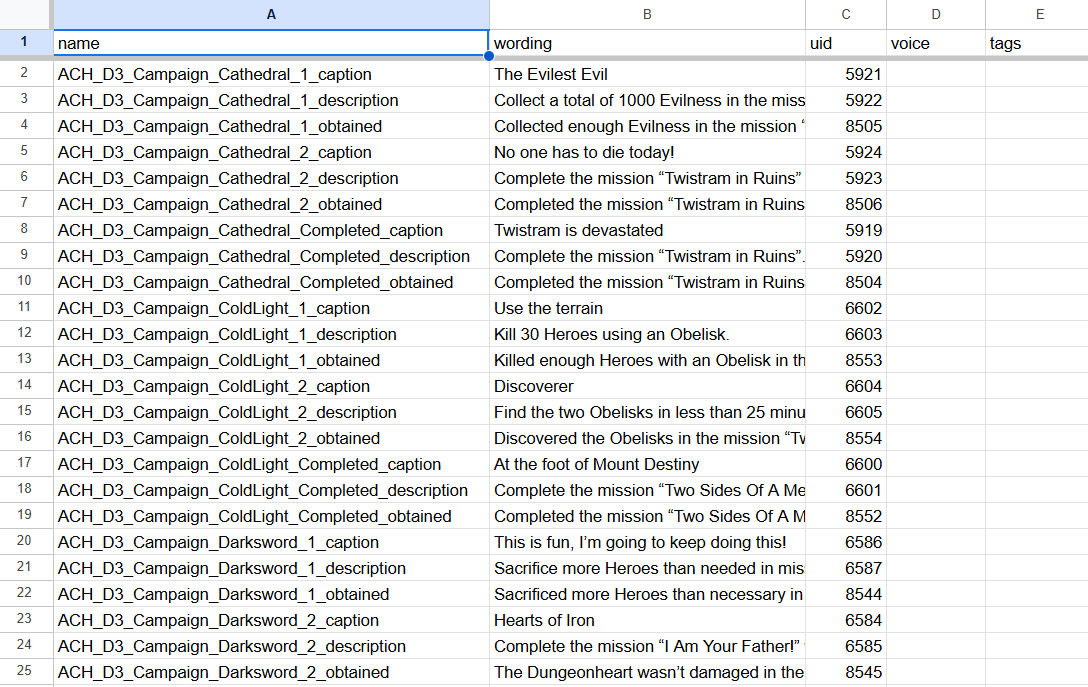Select the 'tags' header cell

(1036, 43)
